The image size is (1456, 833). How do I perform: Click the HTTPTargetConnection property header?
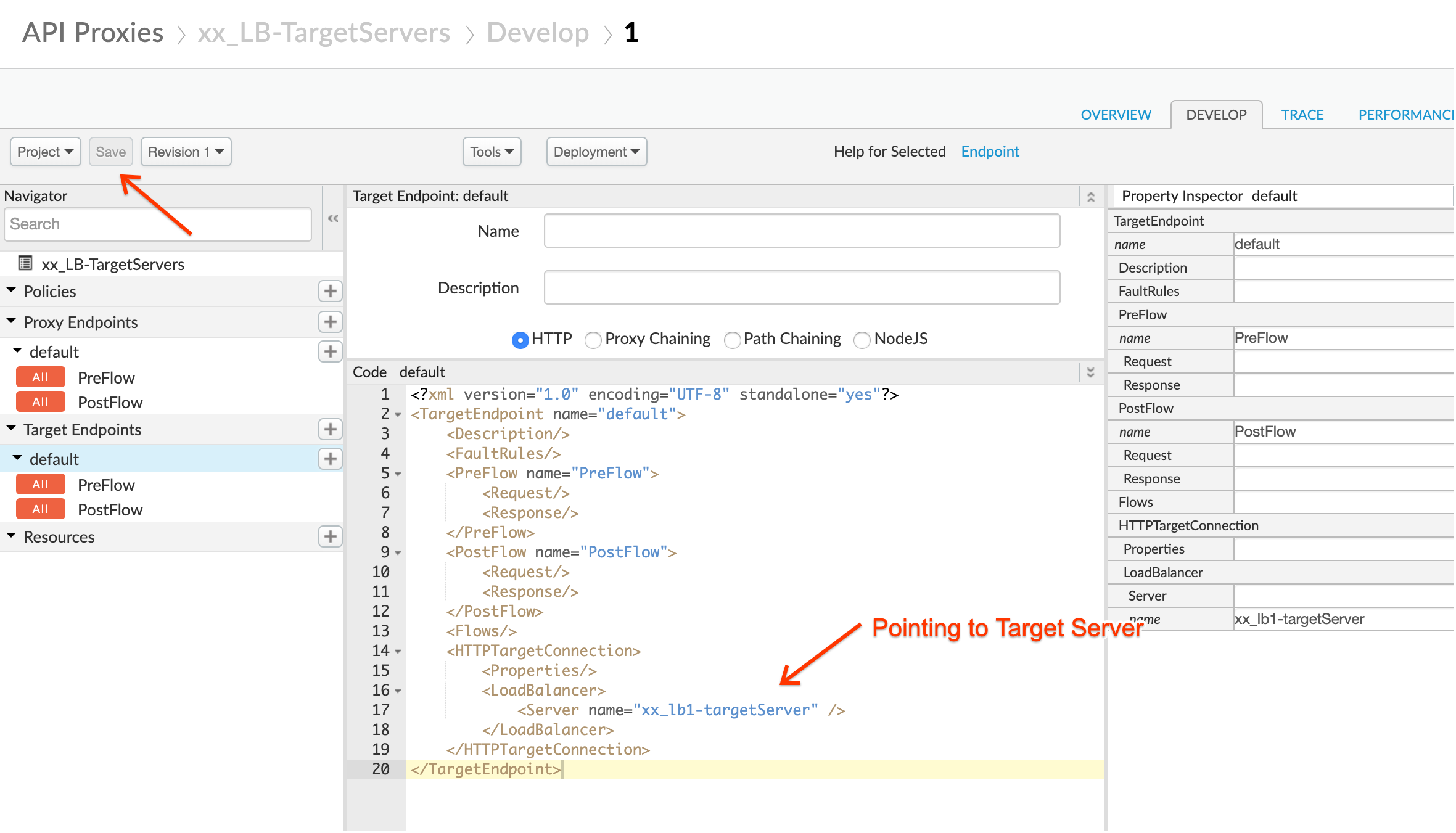tap(1281, 525)
